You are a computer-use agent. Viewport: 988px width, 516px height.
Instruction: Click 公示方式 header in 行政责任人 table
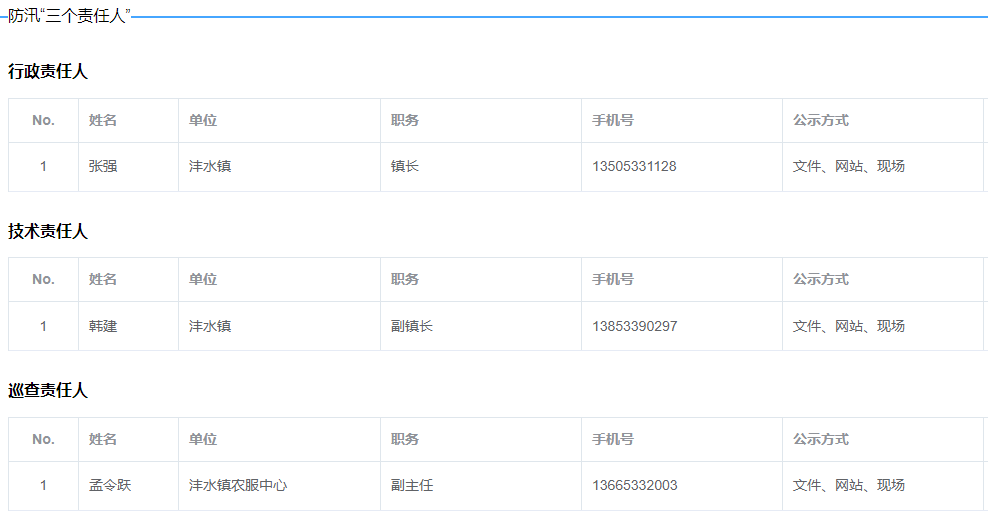click(x=820, y=120)
